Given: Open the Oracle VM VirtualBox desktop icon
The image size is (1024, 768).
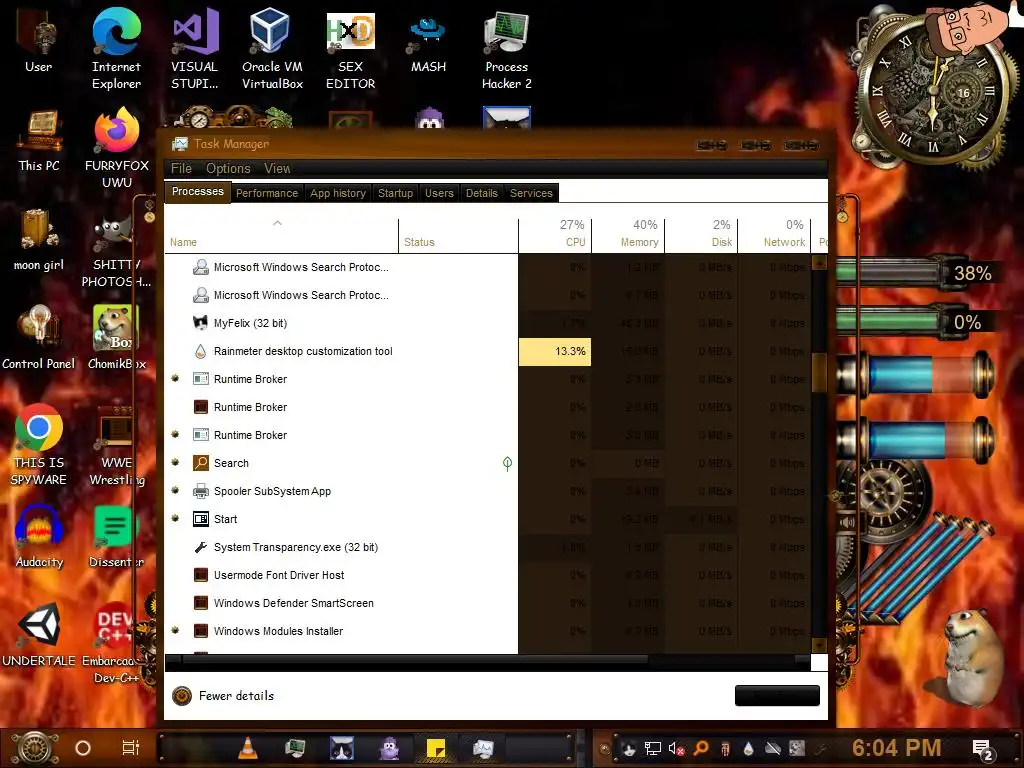Looking at the screenshot, I should click(x=272, y=49).
